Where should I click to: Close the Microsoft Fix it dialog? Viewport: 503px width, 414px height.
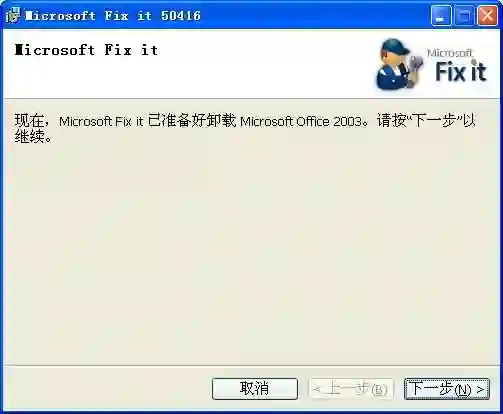[487, 15]
